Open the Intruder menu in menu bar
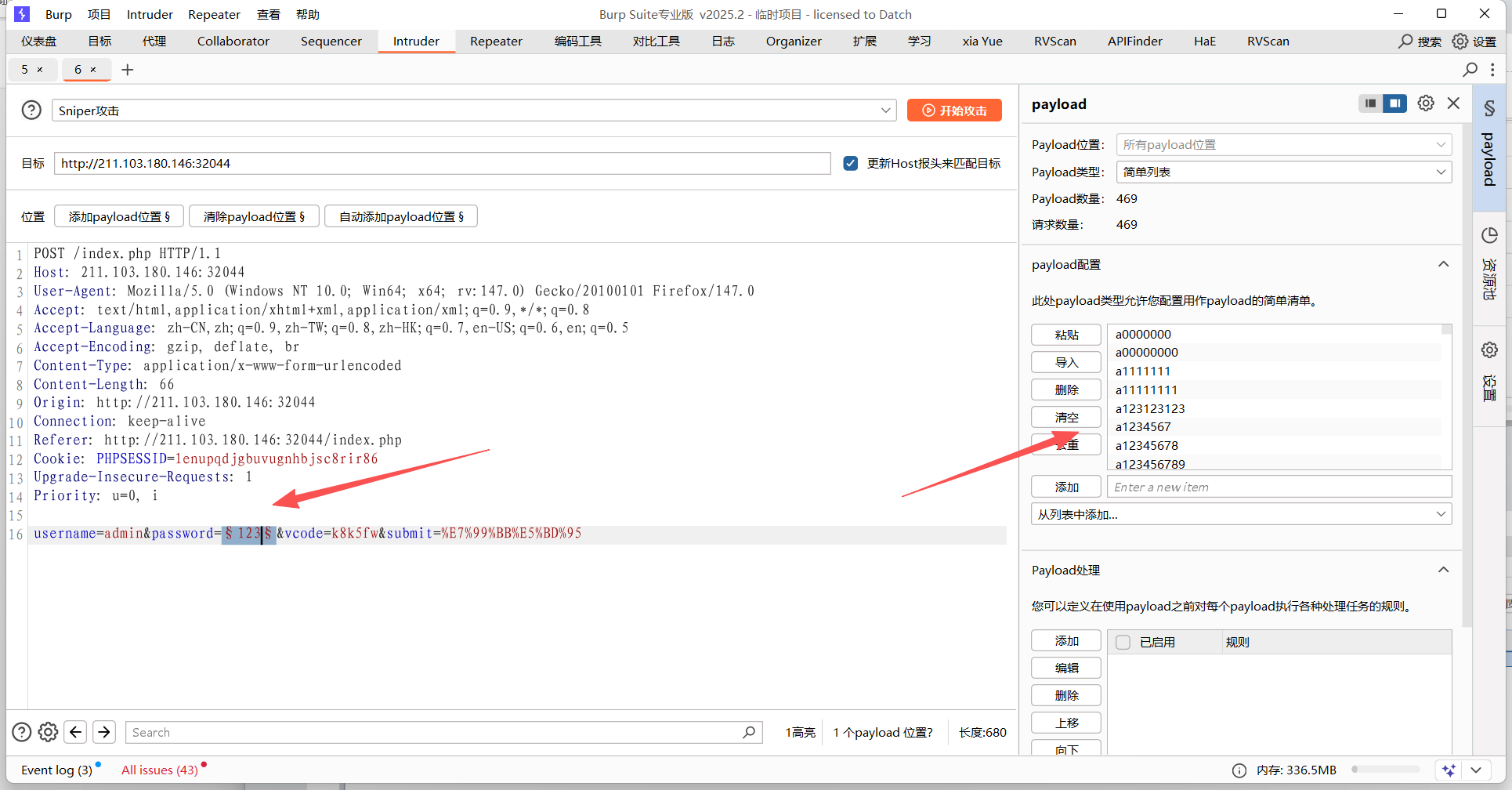Screen dimensions: 1512x790 [x=150, y=14]
